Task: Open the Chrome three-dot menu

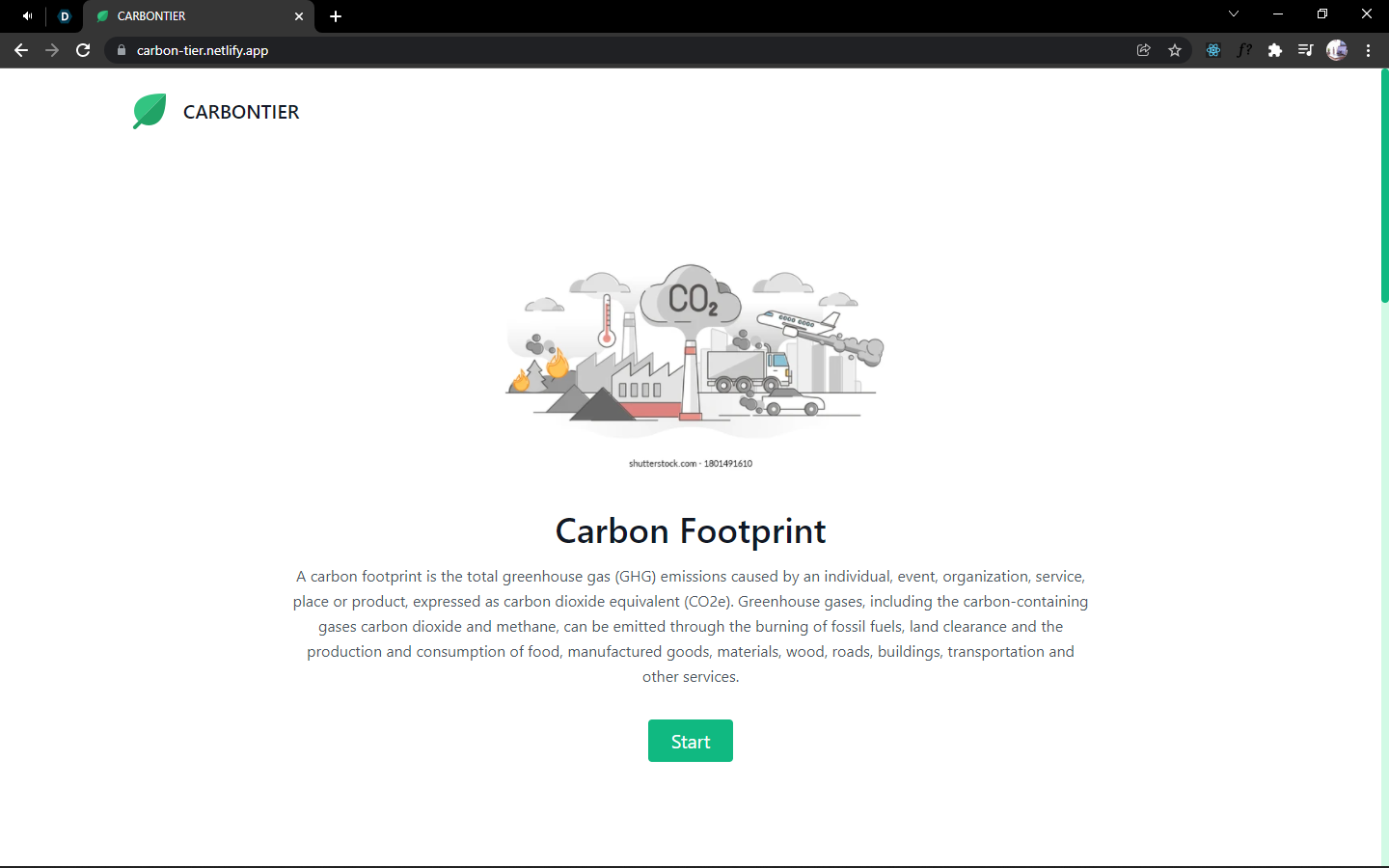Action: pos(1369,49)
